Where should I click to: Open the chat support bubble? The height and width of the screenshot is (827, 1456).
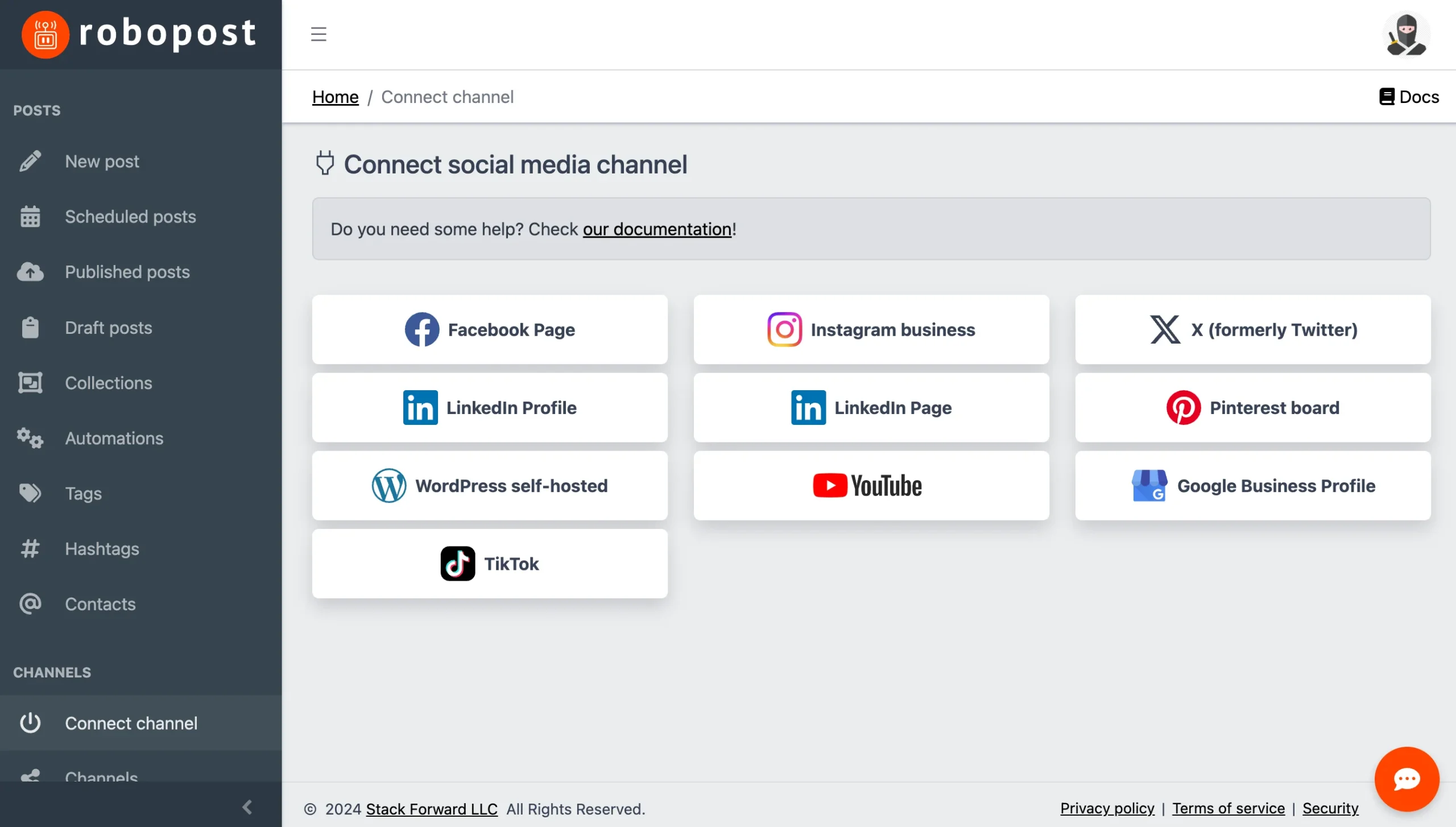click(1407, 779)
